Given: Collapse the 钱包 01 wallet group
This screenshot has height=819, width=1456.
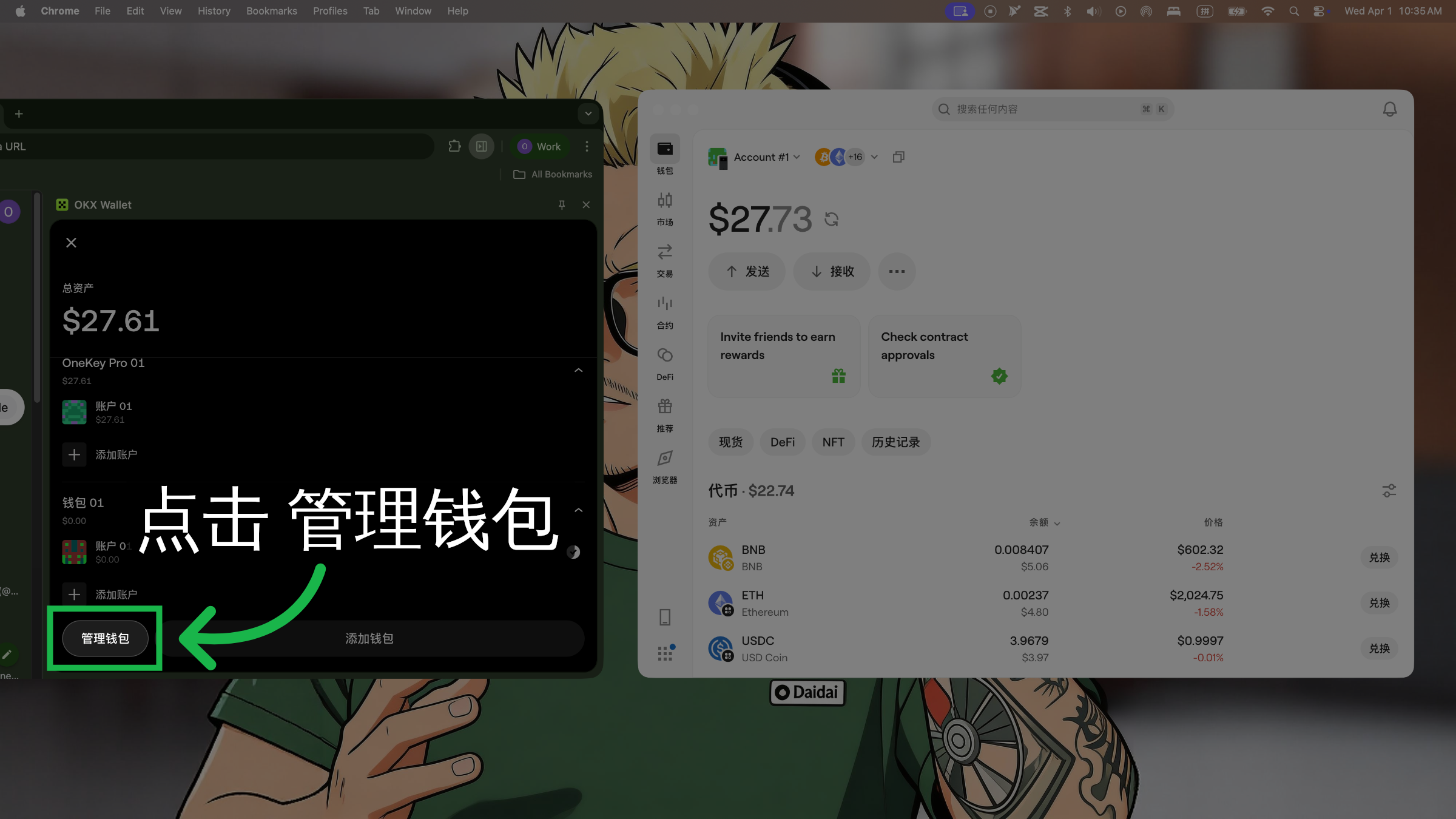Looking at the screenshot, I should coord(578,510).
